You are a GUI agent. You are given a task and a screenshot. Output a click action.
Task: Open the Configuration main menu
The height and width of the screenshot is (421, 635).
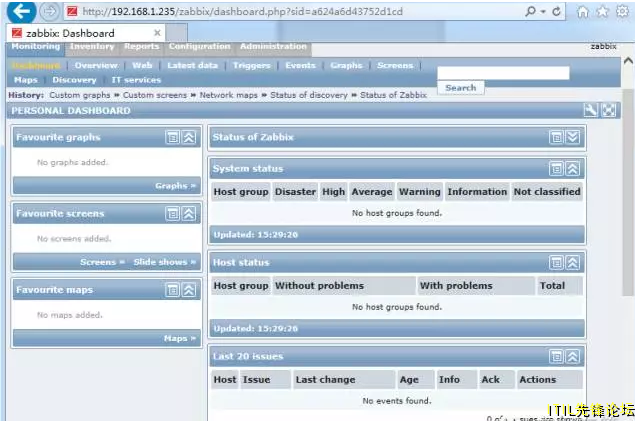[200, 47]
